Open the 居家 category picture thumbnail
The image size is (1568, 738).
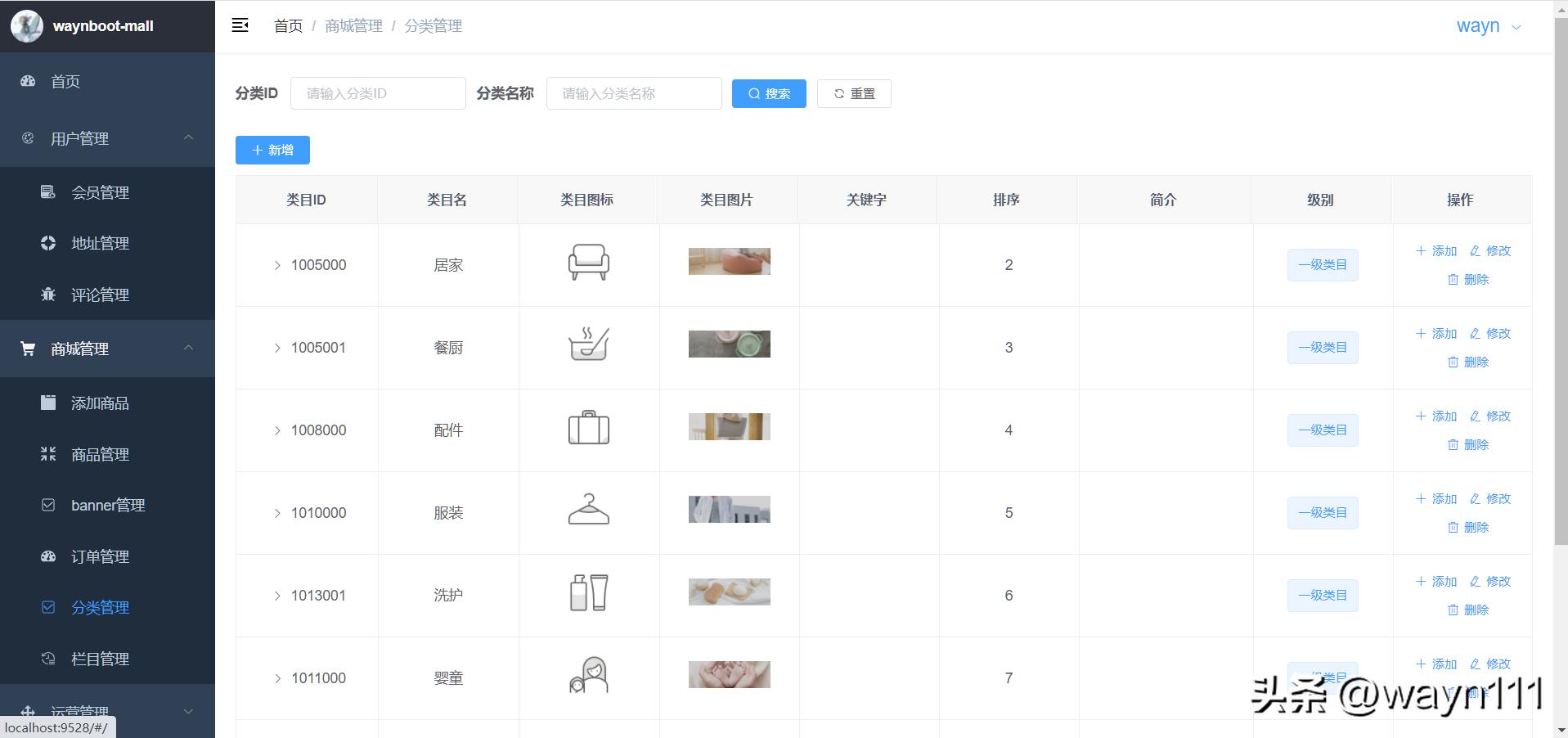[729, 261]
